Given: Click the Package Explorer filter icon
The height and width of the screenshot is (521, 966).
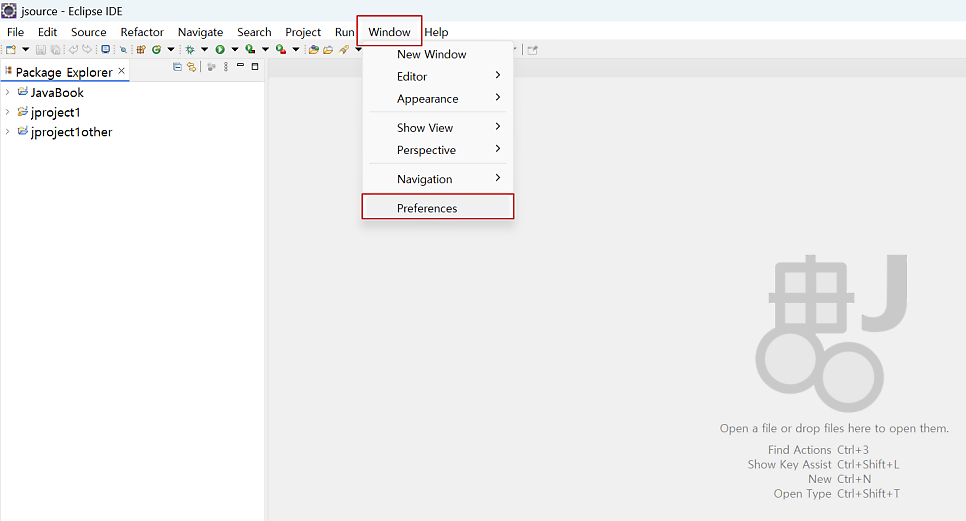Looking at the screenshot, I should 211,67.
